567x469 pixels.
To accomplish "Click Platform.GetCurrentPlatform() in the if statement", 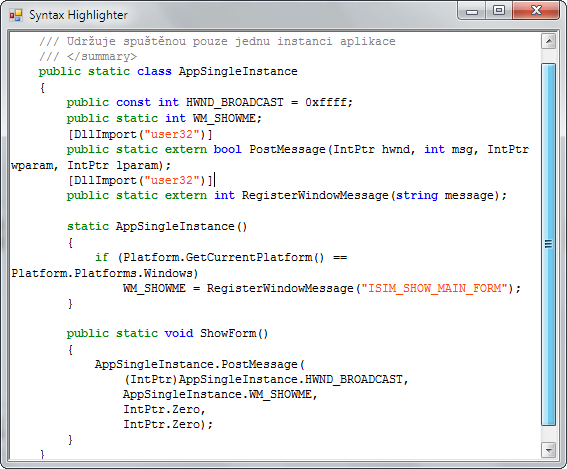I will coord(223,257).
